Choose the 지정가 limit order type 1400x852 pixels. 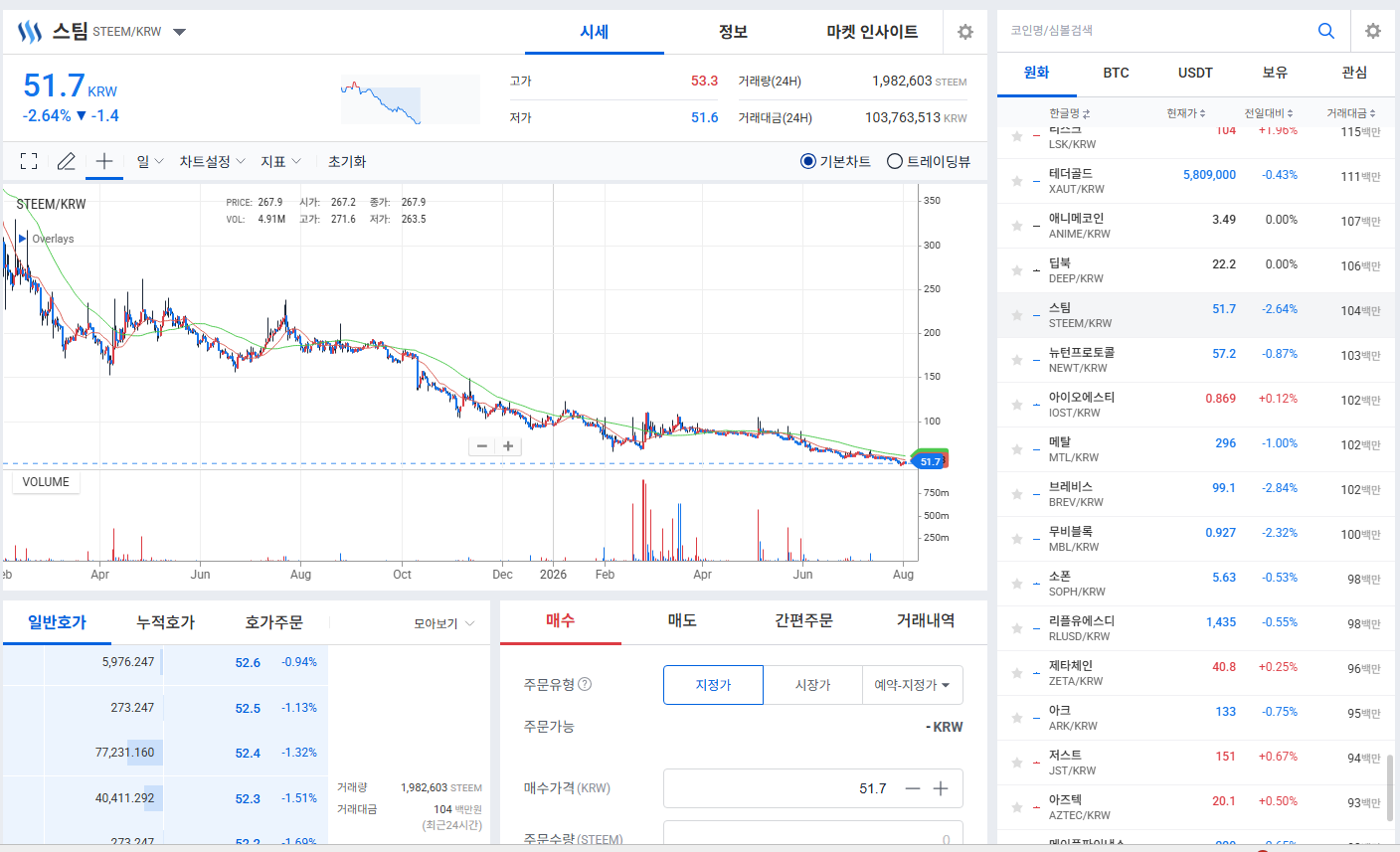(713, 685)
